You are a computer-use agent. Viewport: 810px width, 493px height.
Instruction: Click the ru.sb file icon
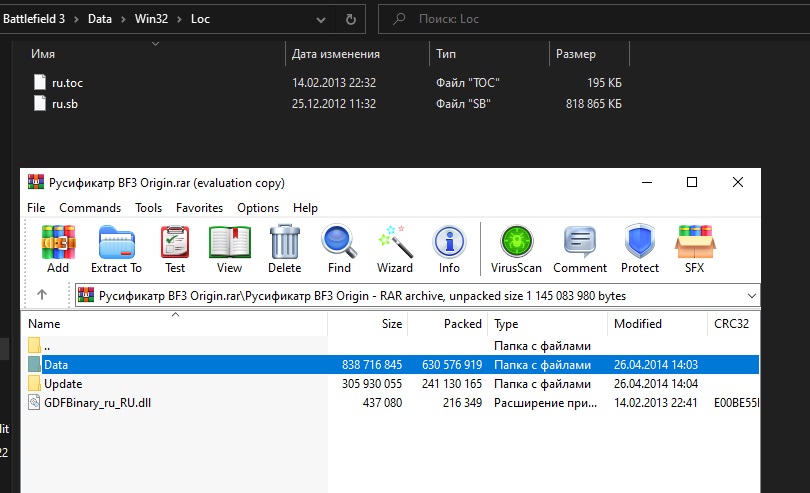[x=40, y=103]
